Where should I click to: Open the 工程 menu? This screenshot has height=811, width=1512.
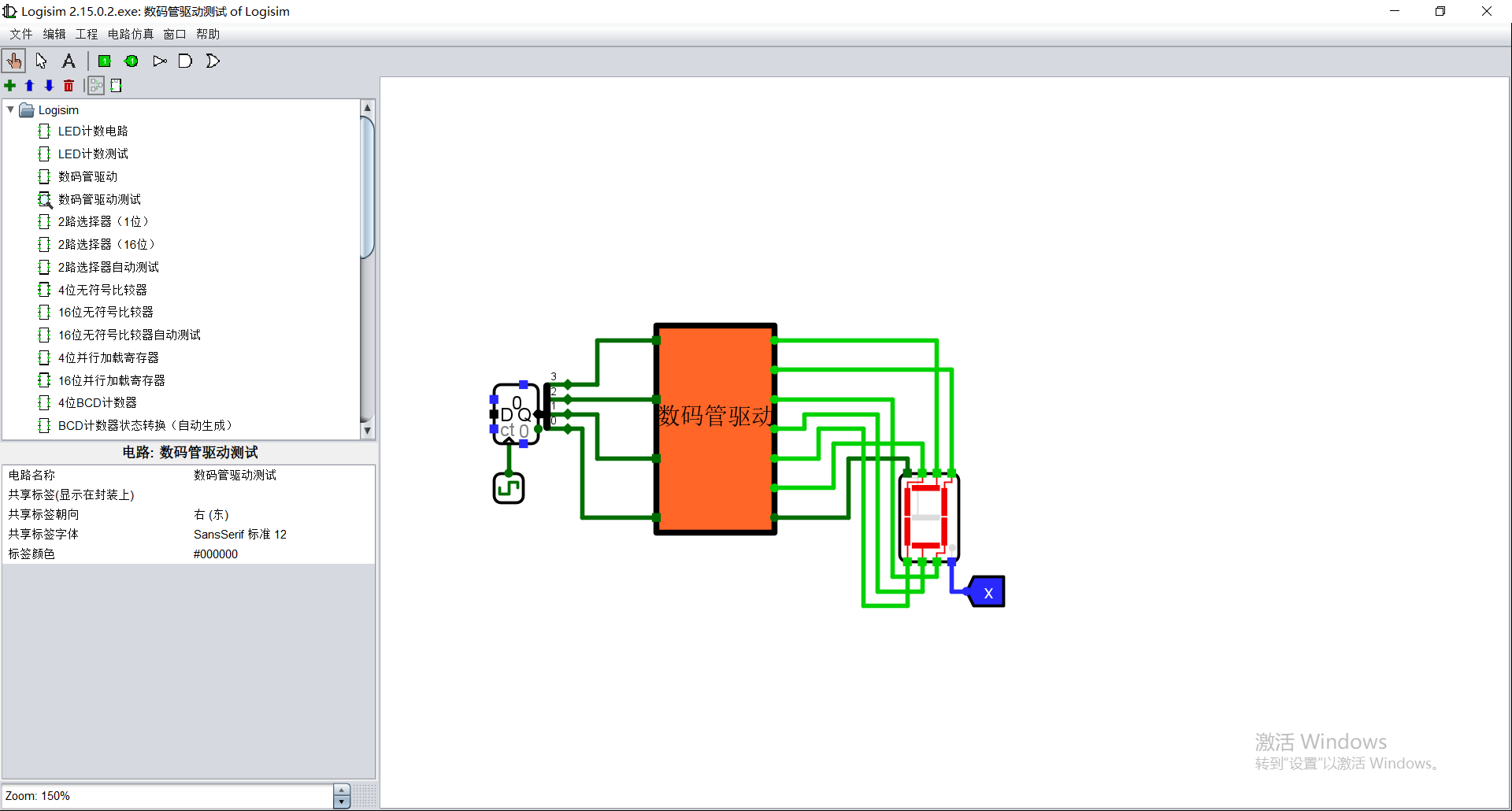[x=86, y=34]
